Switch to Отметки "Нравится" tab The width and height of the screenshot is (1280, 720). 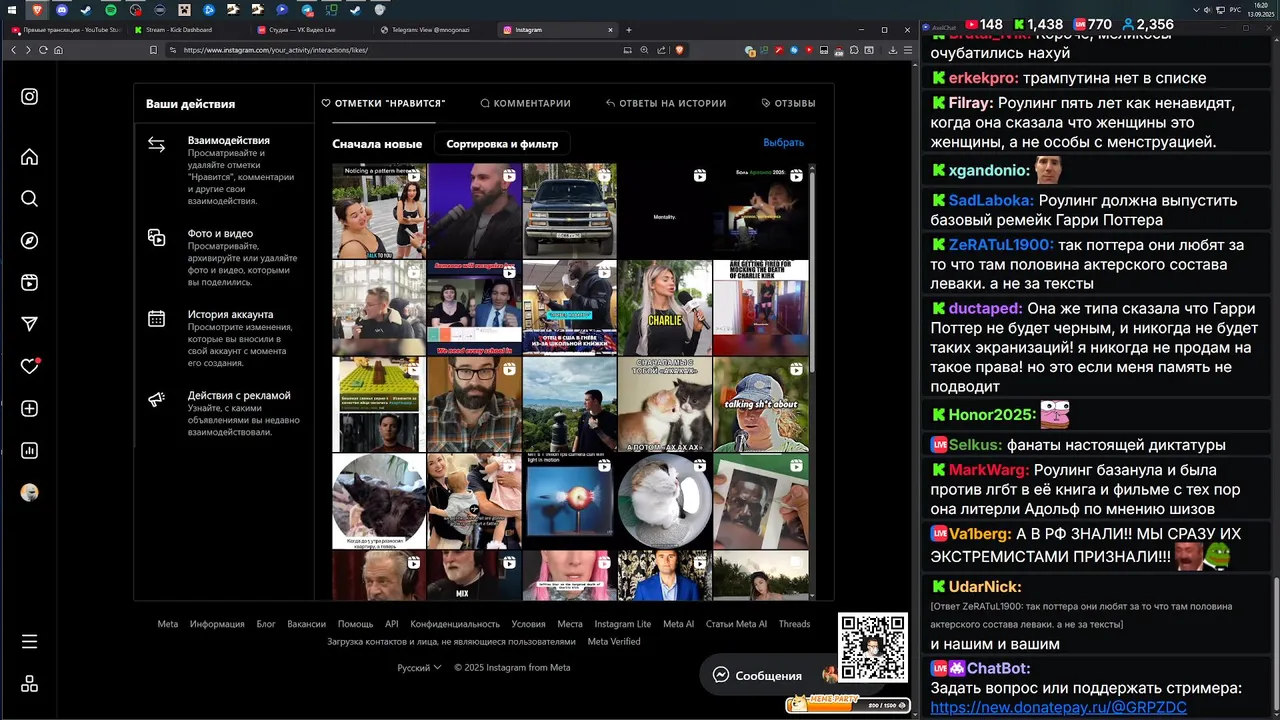[x=383, y=103]
